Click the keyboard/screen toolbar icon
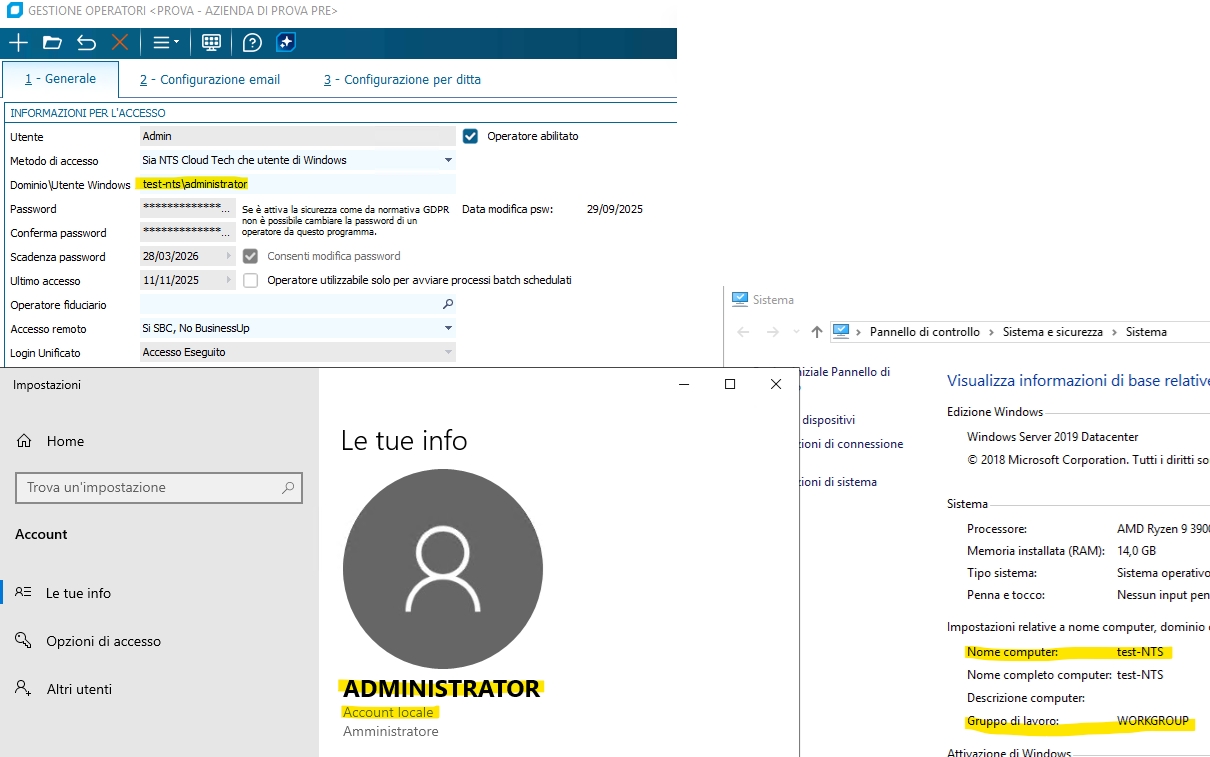 point(211,42)
